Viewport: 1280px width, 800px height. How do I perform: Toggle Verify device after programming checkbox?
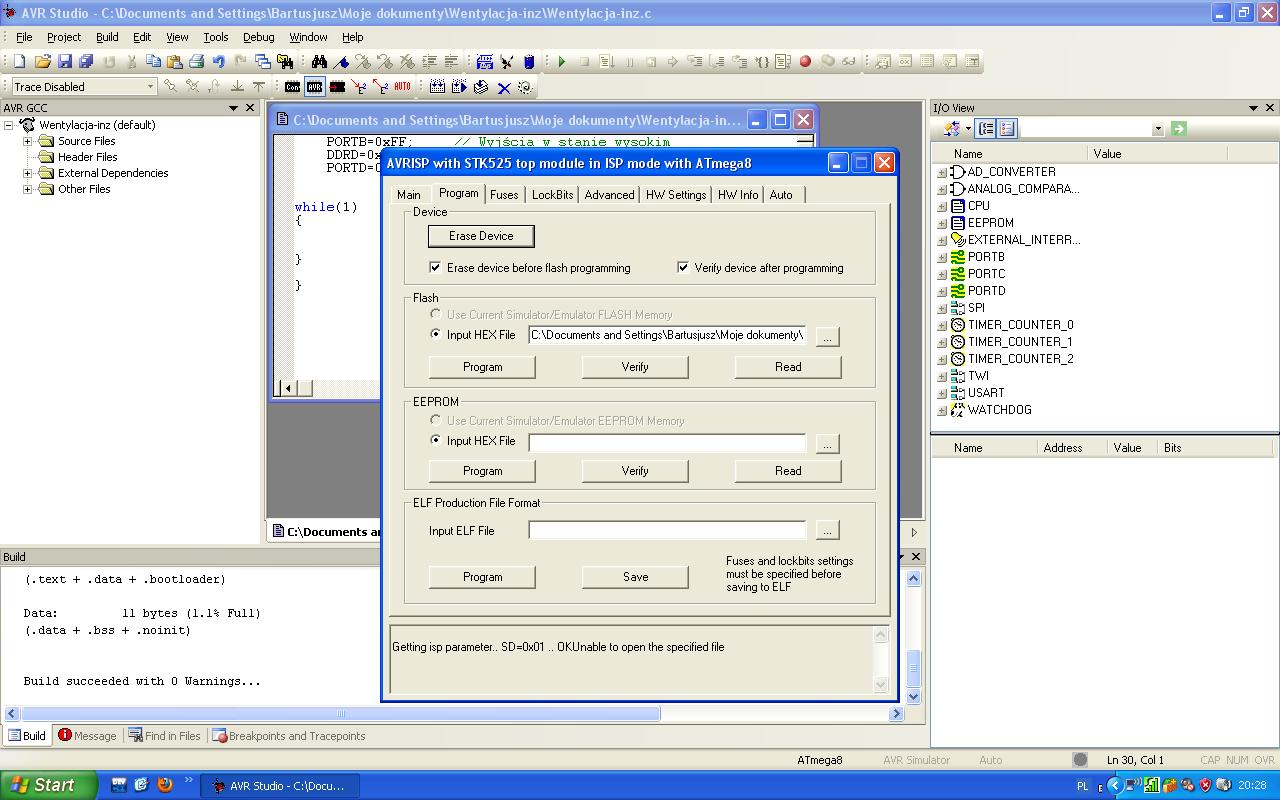683,268
